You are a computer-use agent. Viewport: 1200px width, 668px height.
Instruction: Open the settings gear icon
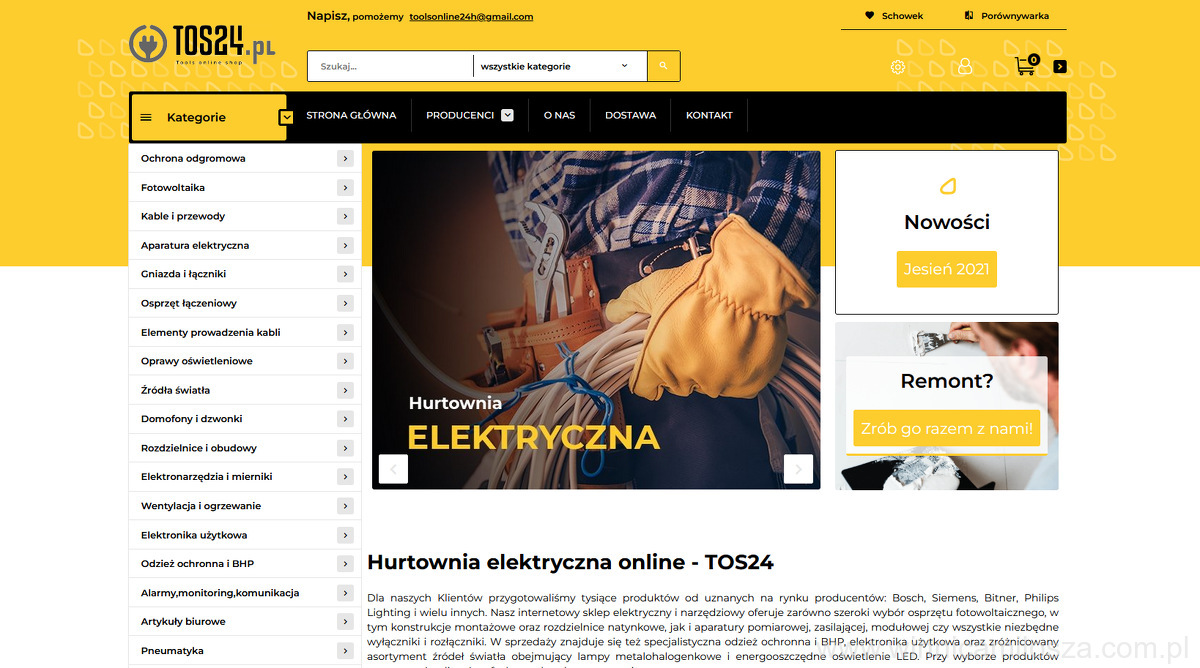click(898, 67)
